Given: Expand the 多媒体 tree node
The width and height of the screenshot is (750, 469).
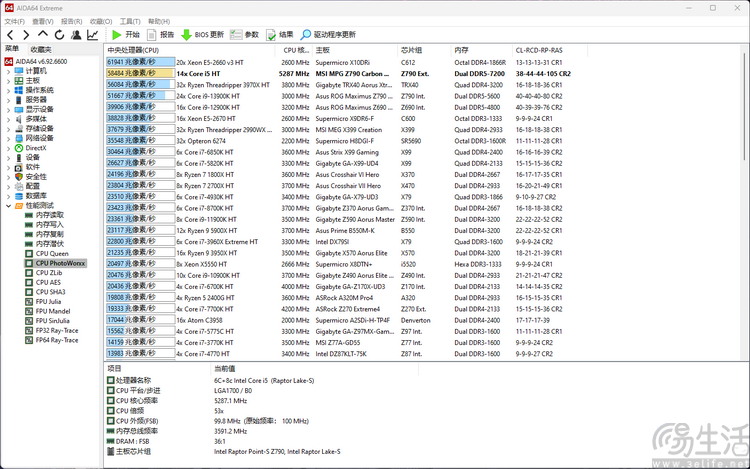Looking at the screenshot, I should point(8,119).
